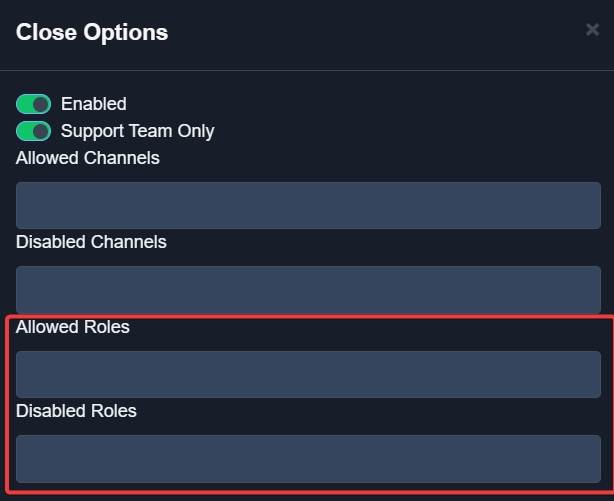Select the box under Allowed Roles

pos(308,374)
